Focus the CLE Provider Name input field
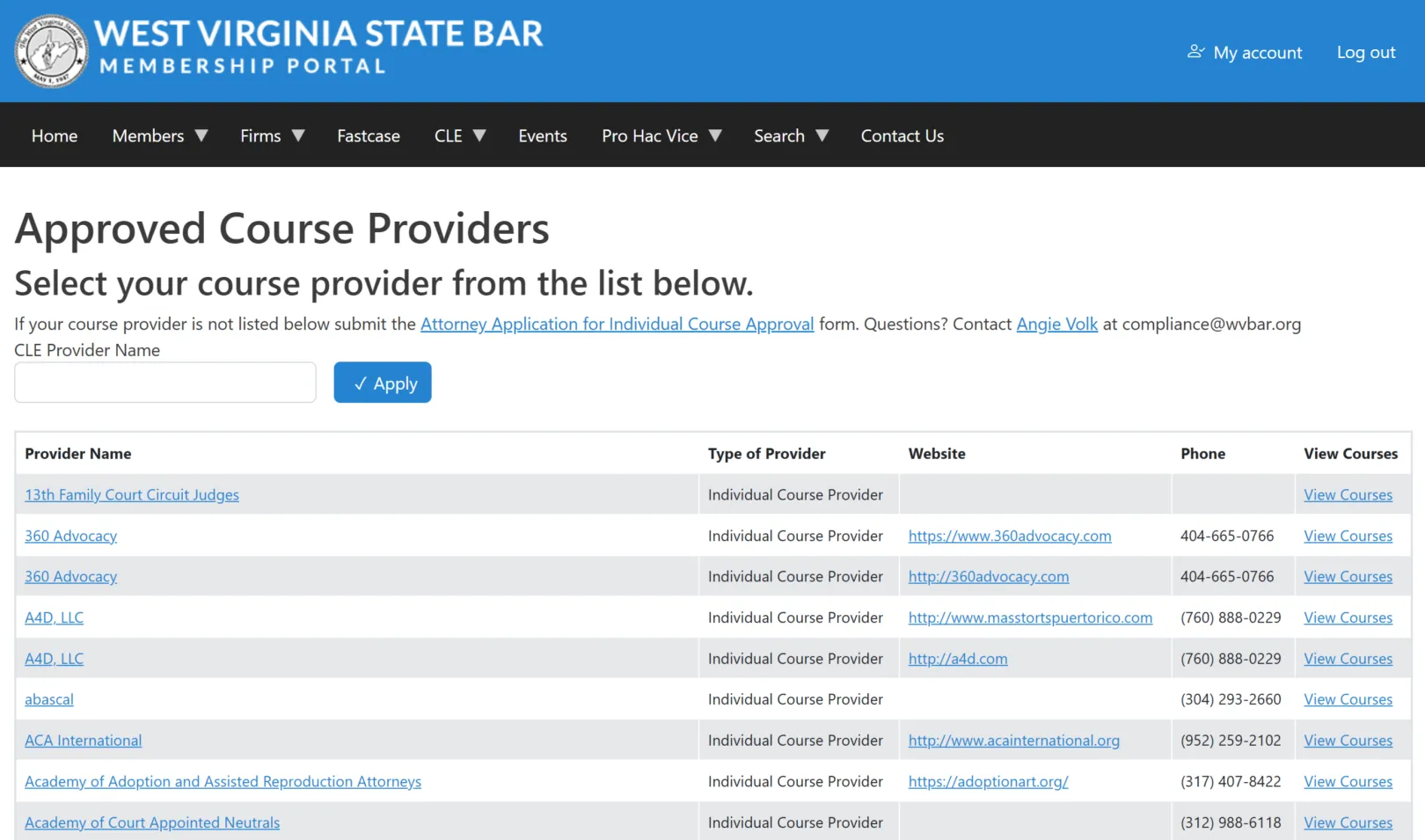The width and height of the screenshot is (1425, 840). point(165,383)
